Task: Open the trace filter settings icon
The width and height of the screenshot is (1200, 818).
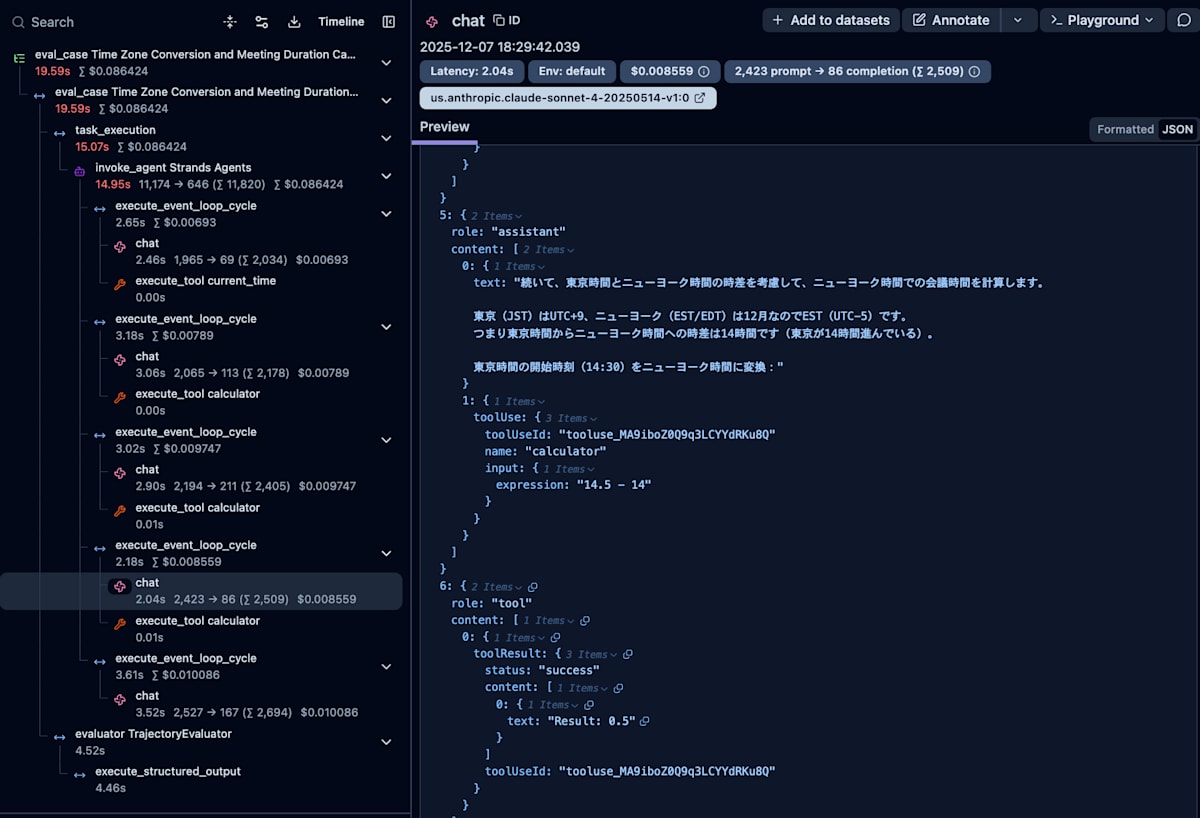Action: click(x=261, y=21)
